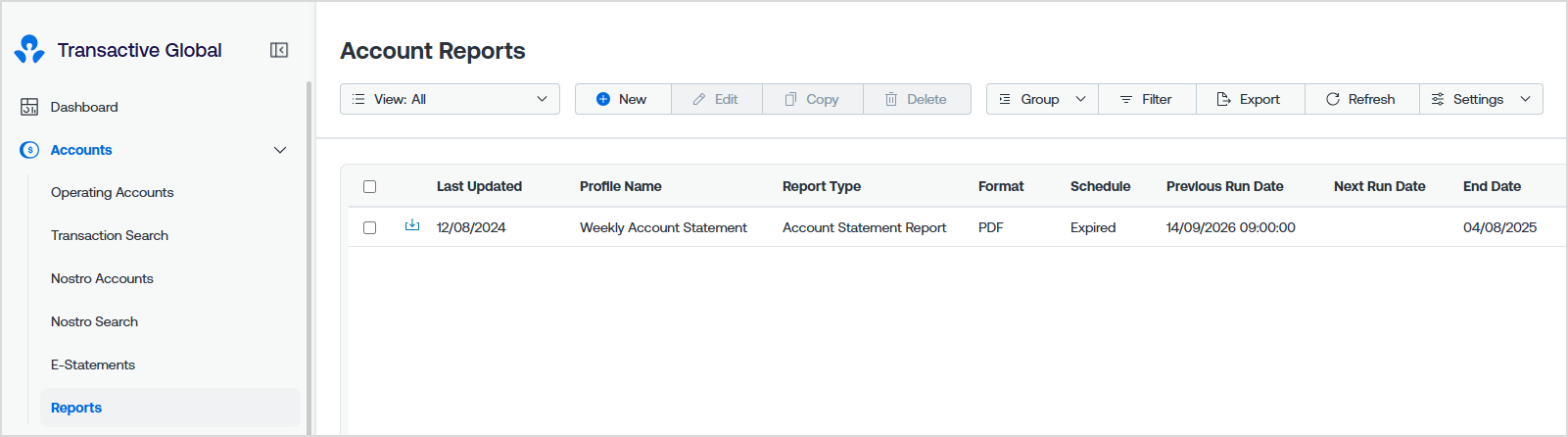1568x437 pixels.
Task: Click the plus icon on New button
Action: click(x=603, y=99)
